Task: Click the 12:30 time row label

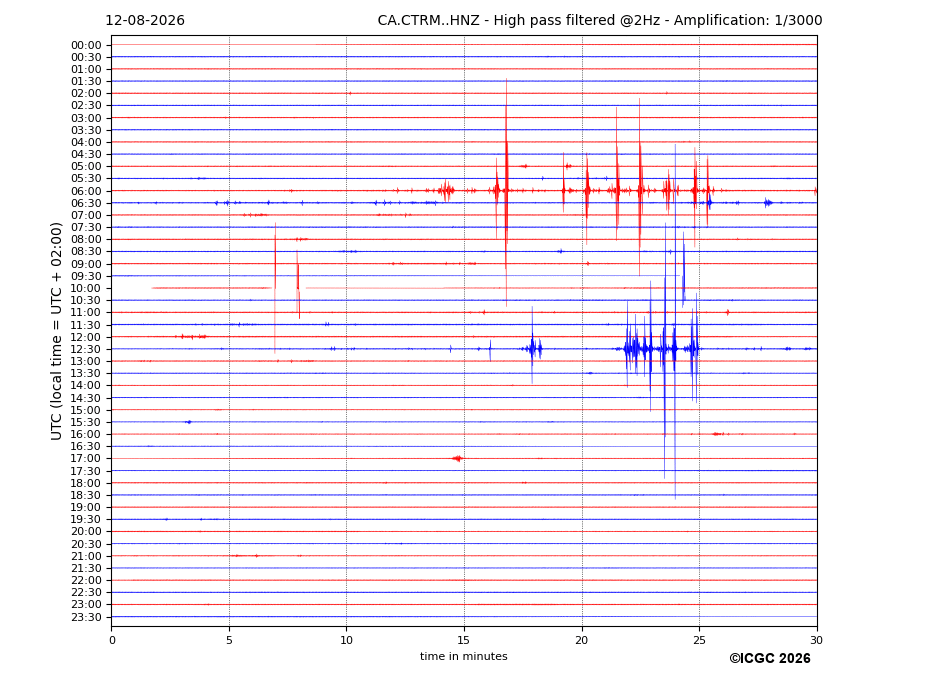Action: tap(86, 349)
